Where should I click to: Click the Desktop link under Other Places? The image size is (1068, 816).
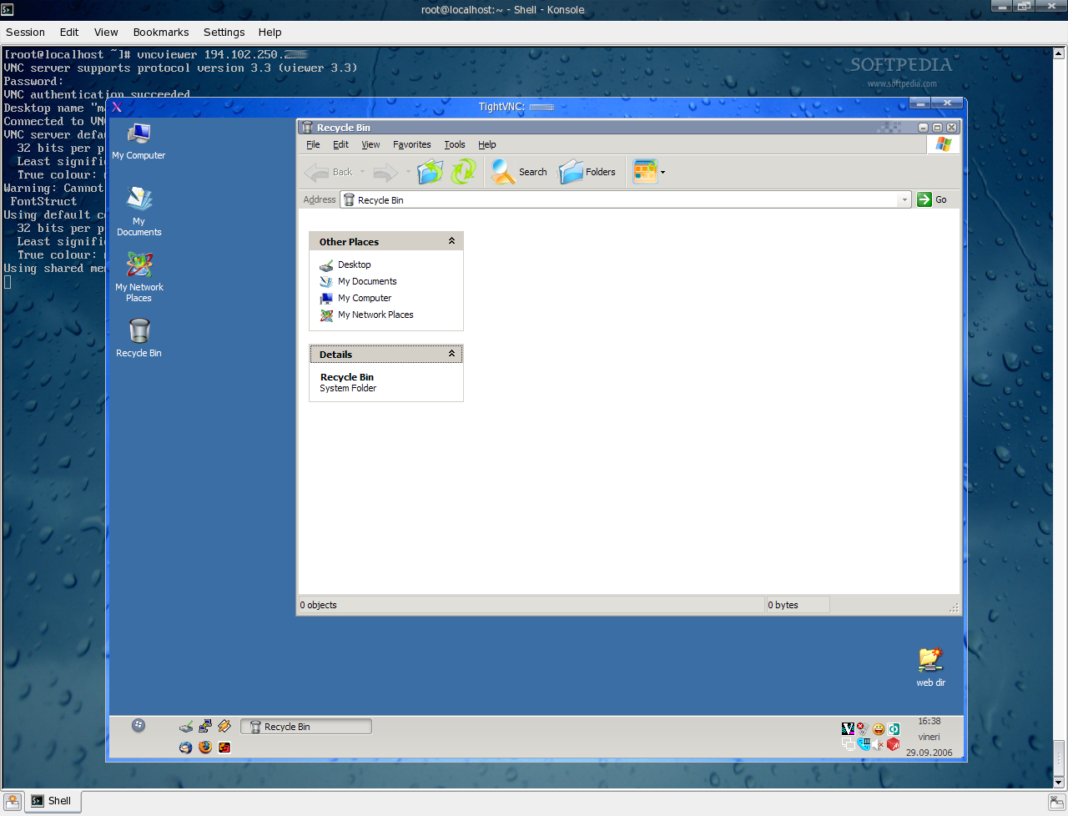(353, 264)
